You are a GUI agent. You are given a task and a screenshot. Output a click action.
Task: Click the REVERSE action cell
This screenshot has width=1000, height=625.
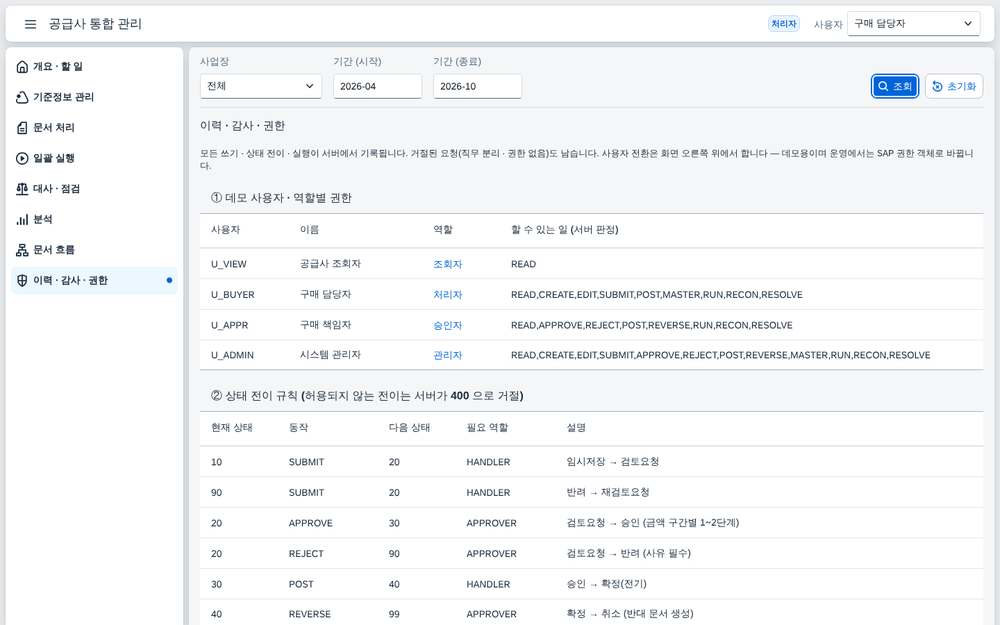[x=309, y=614]
